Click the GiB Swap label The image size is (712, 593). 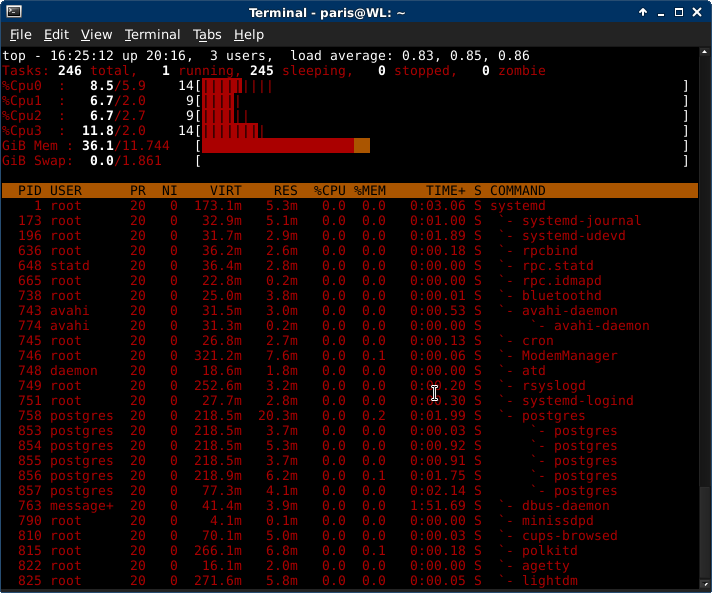point(37,161)
